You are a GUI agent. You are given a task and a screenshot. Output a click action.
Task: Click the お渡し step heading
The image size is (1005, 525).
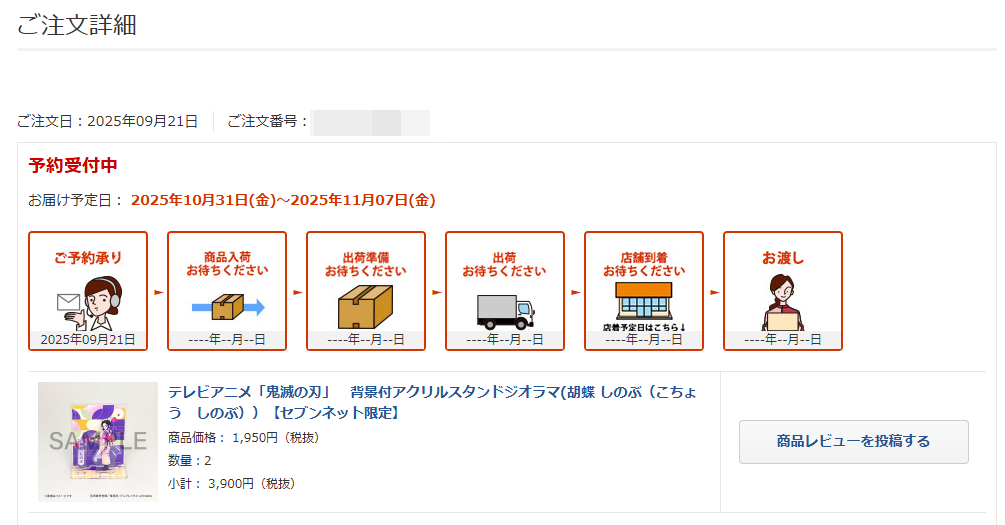[x=783, y=258]
